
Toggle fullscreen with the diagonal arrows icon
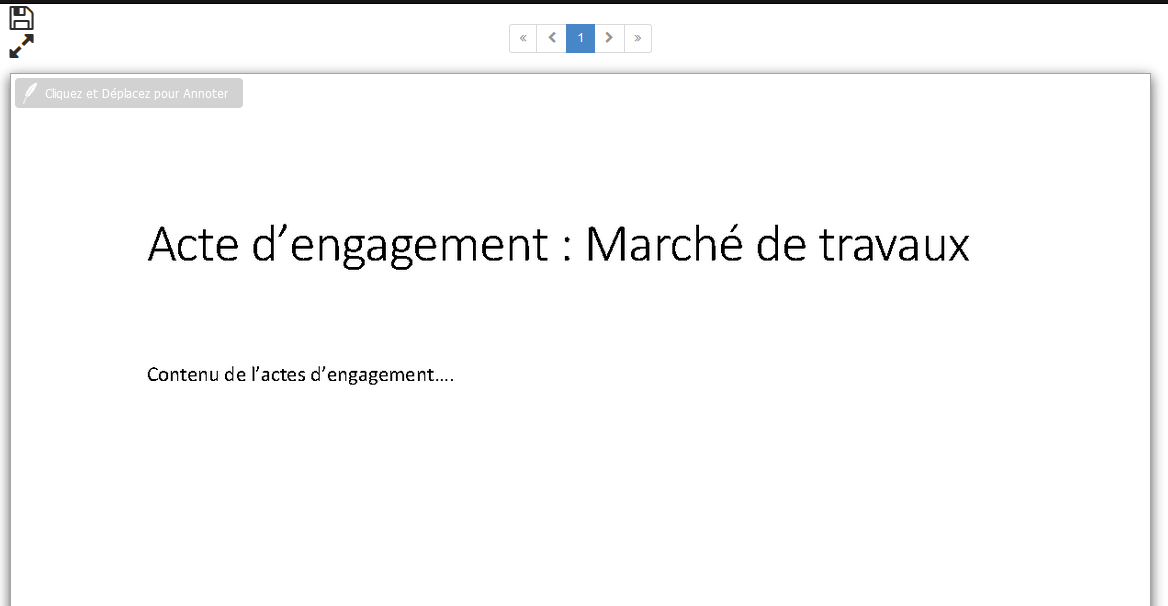21,46
